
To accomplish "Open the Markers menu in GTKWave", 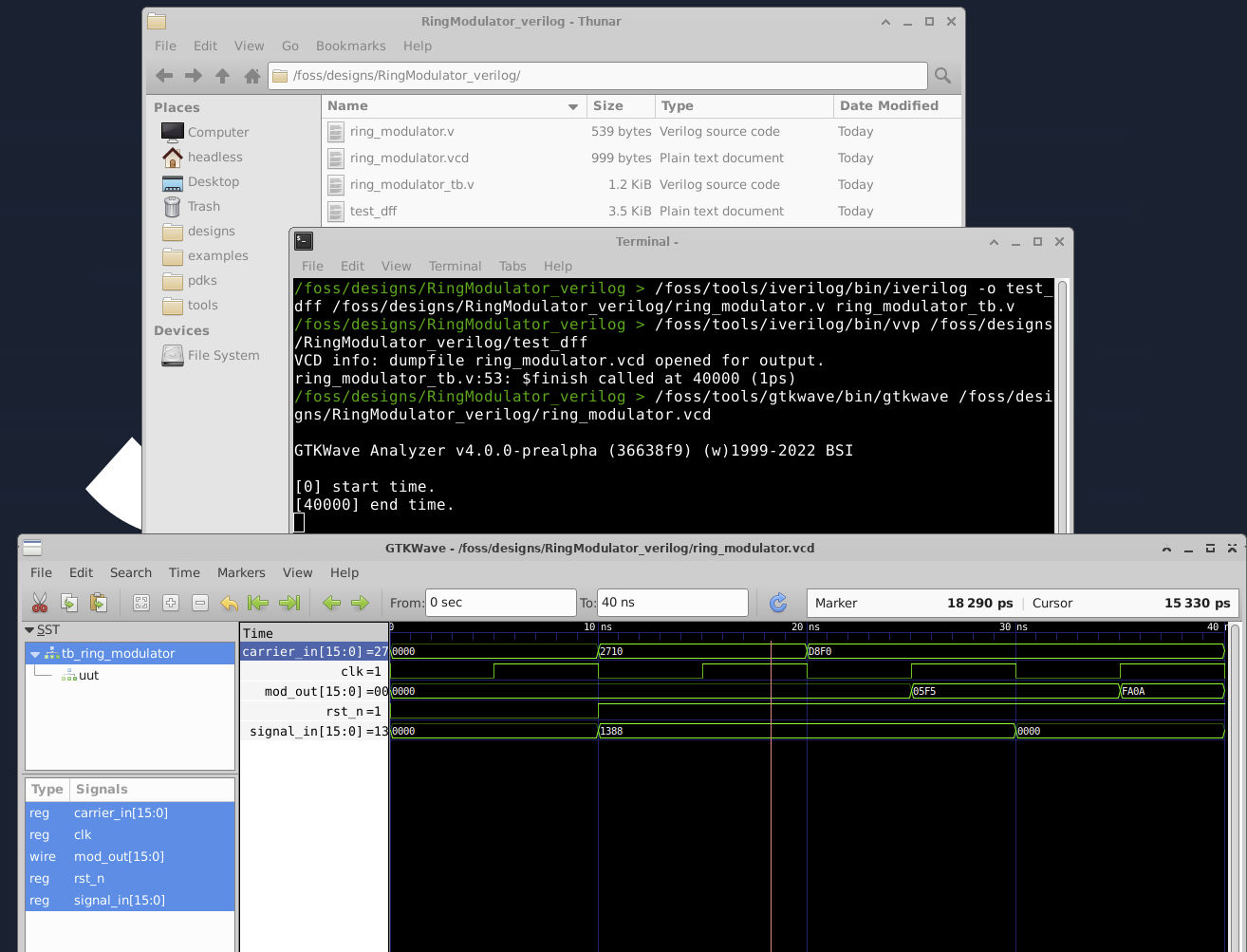I will [241, 572].
